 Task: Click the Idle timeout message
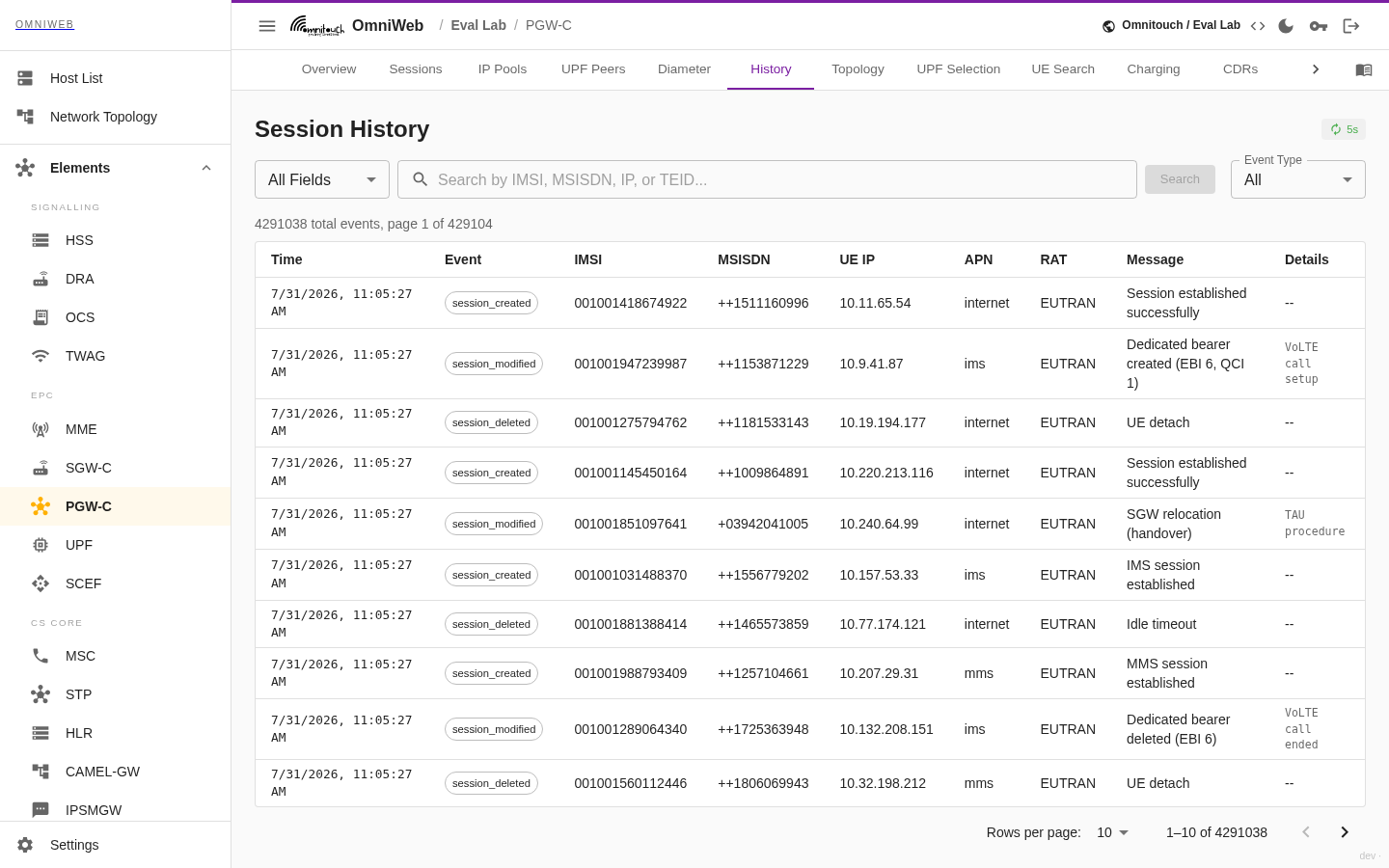pos(1161,624)
